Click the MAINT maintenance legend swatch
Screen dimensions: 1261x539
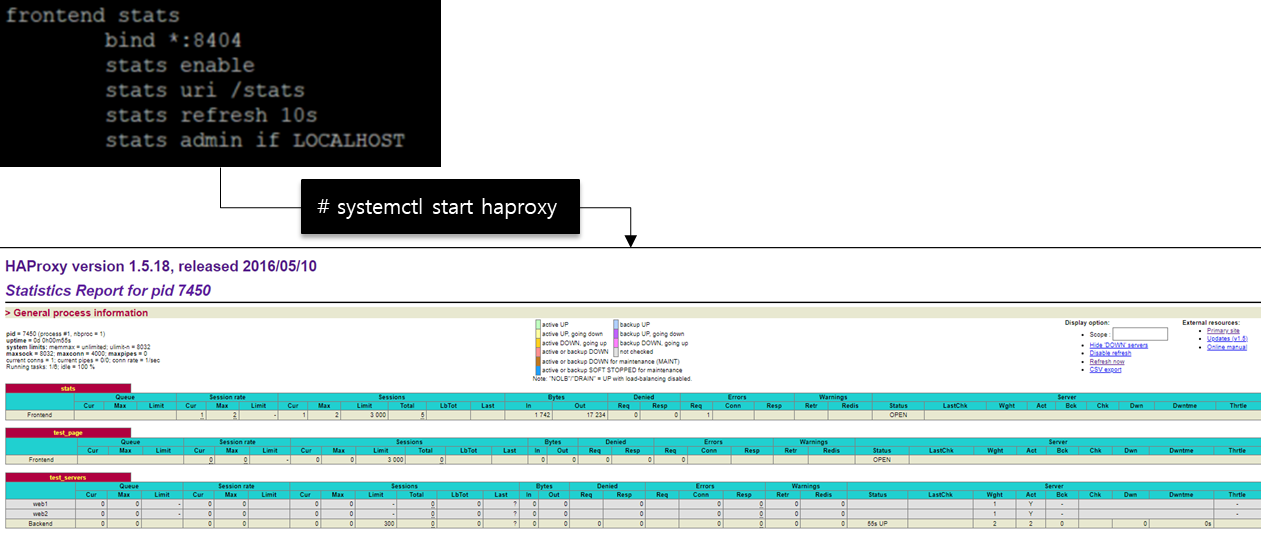(x=537, y=360)
